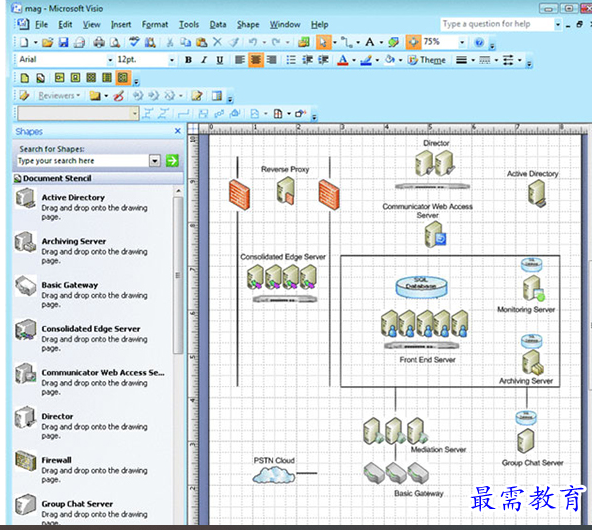Image resolution: width=592 pixels, height=530 pixels.
Task: Open the View menu
Action: click(92, 25)
